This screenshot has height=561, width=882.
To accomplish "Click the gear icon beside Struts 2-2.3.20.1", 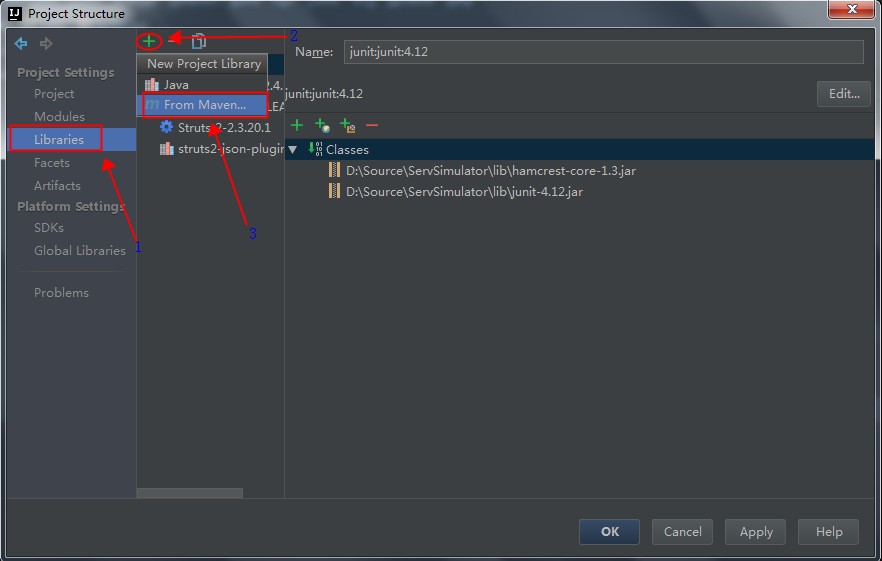I will point(166,127).
